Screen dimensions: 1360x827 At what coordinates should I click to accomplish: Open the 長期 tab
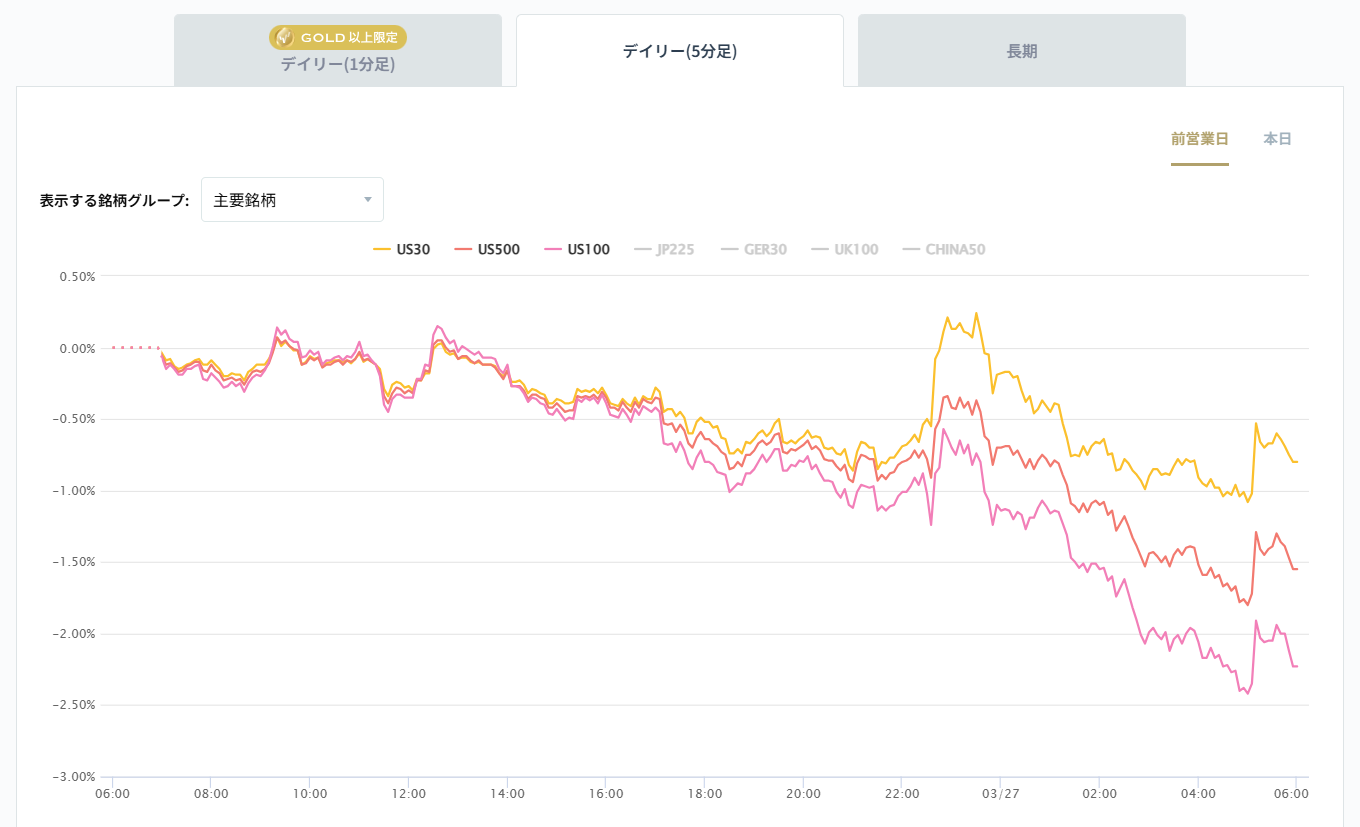tap(1021, 51)
